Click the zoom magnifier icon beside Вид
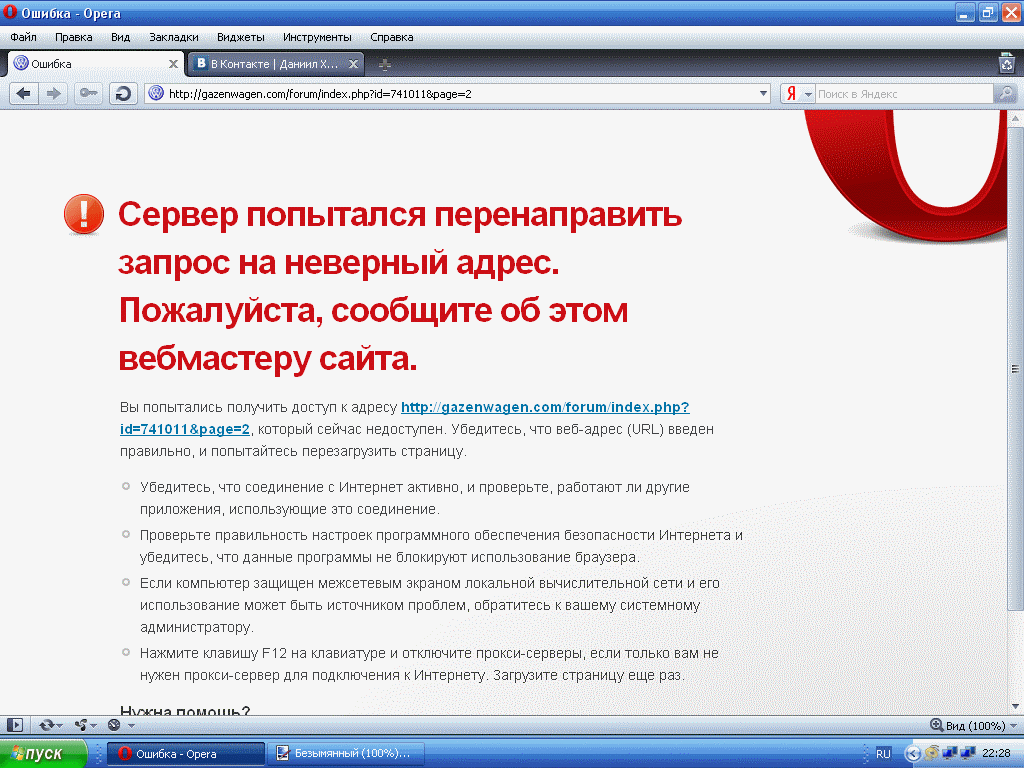 936,725
